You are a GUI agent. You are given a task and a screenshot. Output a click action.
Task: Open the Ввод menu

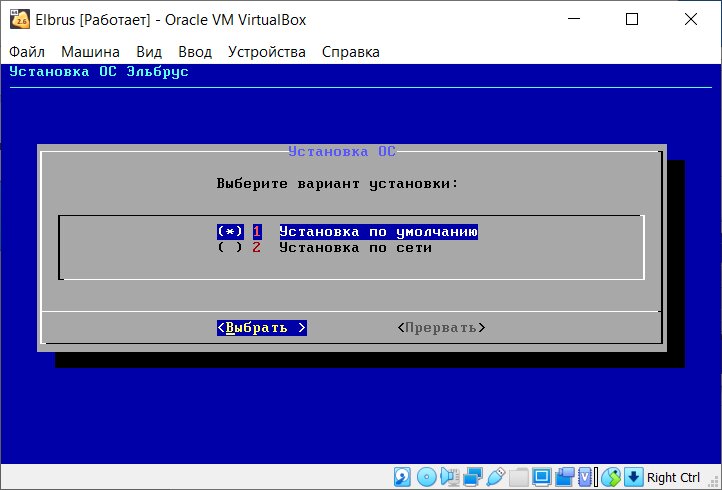click(195, 52)
